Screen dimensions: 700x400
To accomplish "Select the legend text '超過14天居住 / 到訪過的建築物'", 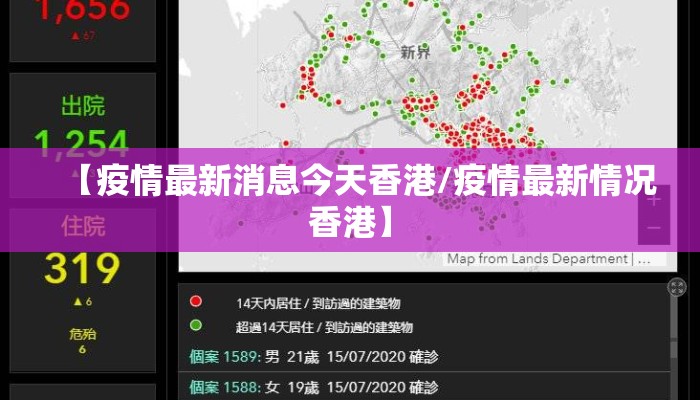I will pyautogui.click(x=324, y=328).
